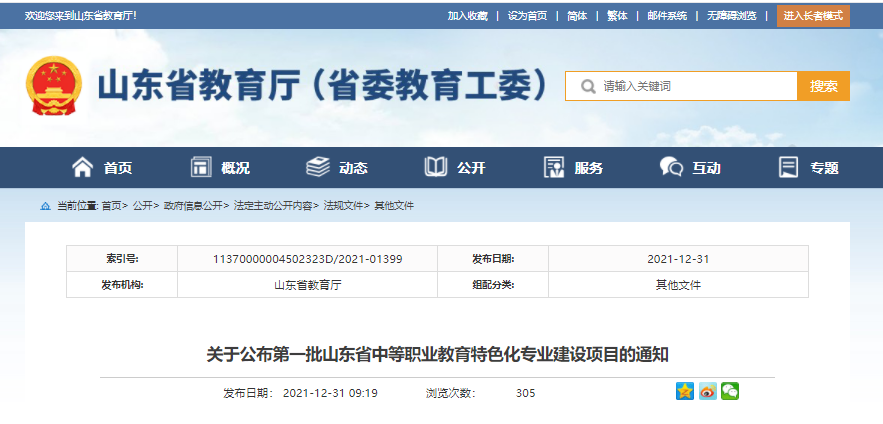Share to Weibo icon

click(x=707, y=391)
